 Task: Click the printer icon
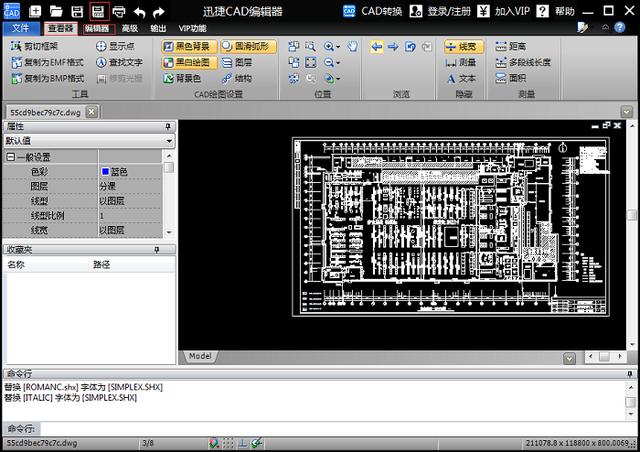(x=119, y=11)
